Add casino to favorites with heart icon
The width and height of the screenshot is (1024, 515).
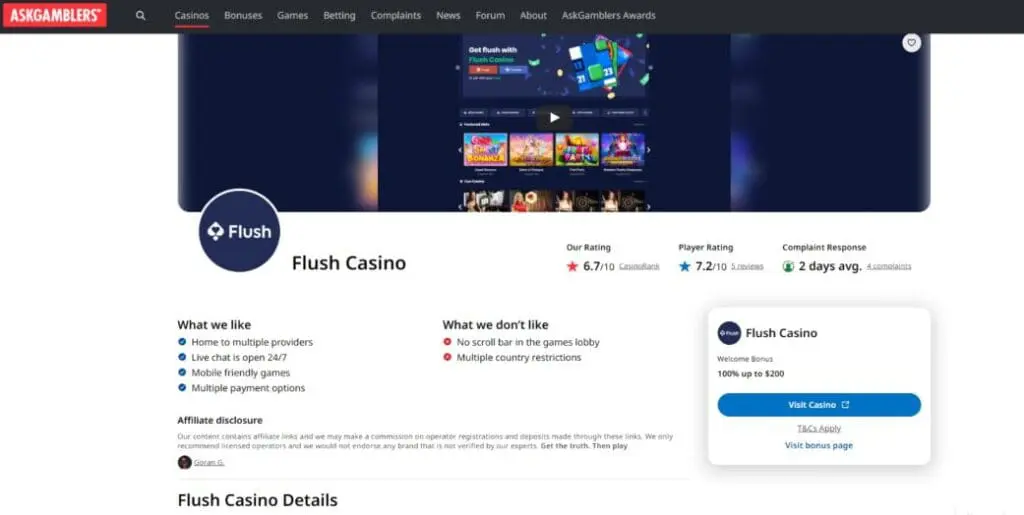coord(912,43)
